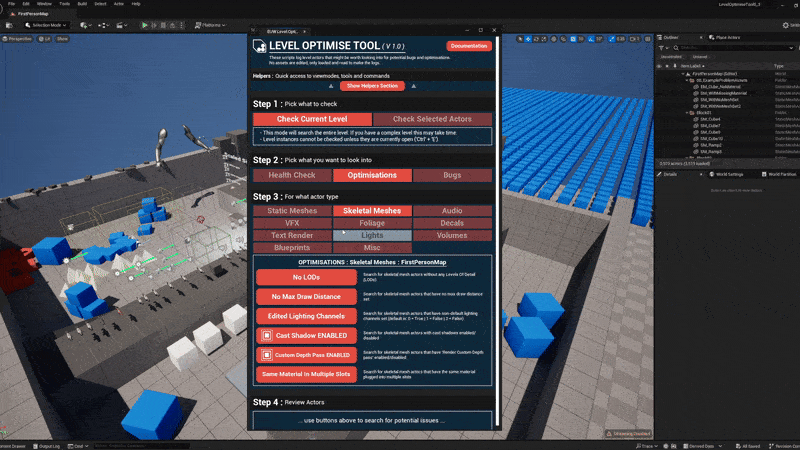Click Show Helpers Section button
The width and height of the screenshot is (800, 450).
372,86
